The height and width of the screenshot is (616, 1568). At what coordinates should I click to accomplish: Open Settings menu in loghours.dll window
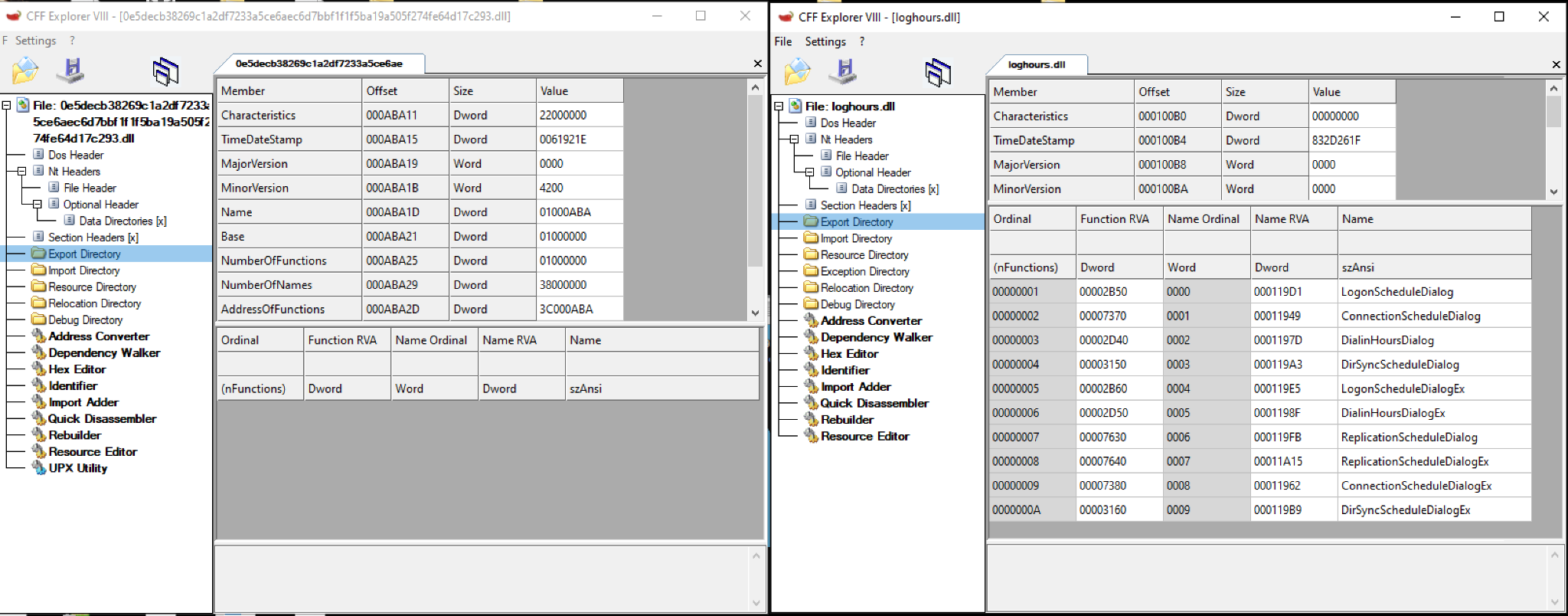click(x=825, y=41)
